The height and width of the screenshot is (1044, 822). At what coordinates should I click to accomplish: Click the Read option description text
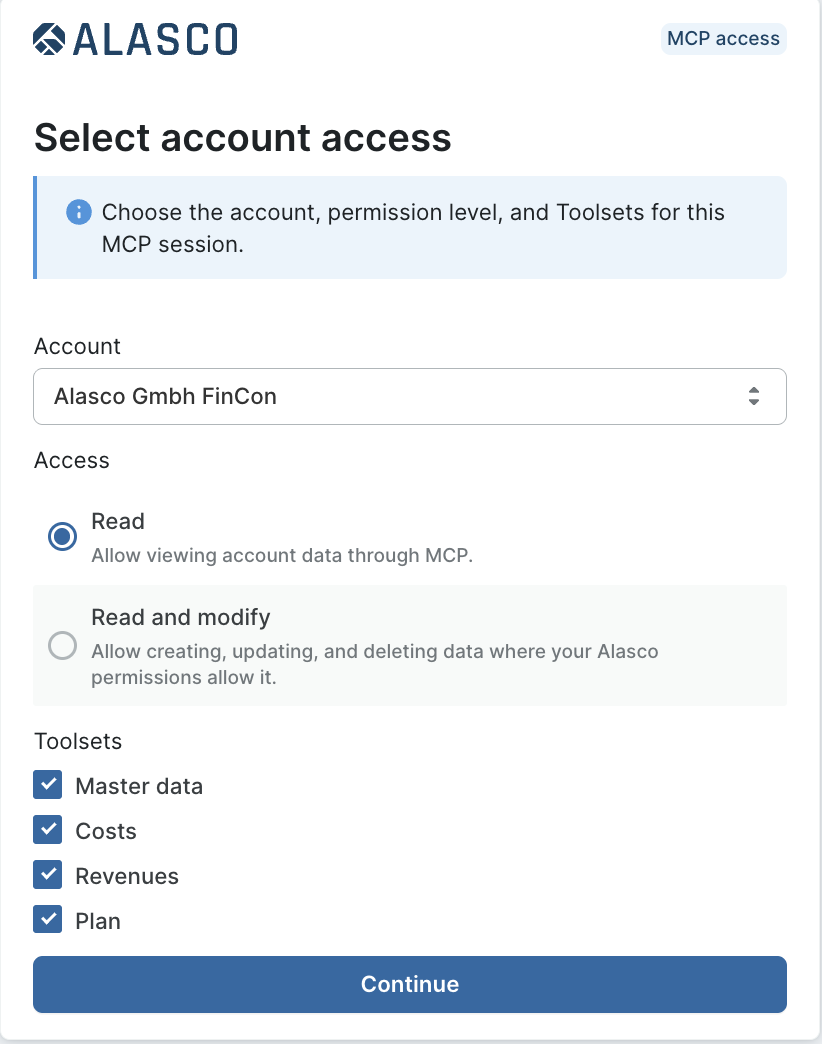pos(282,555)
